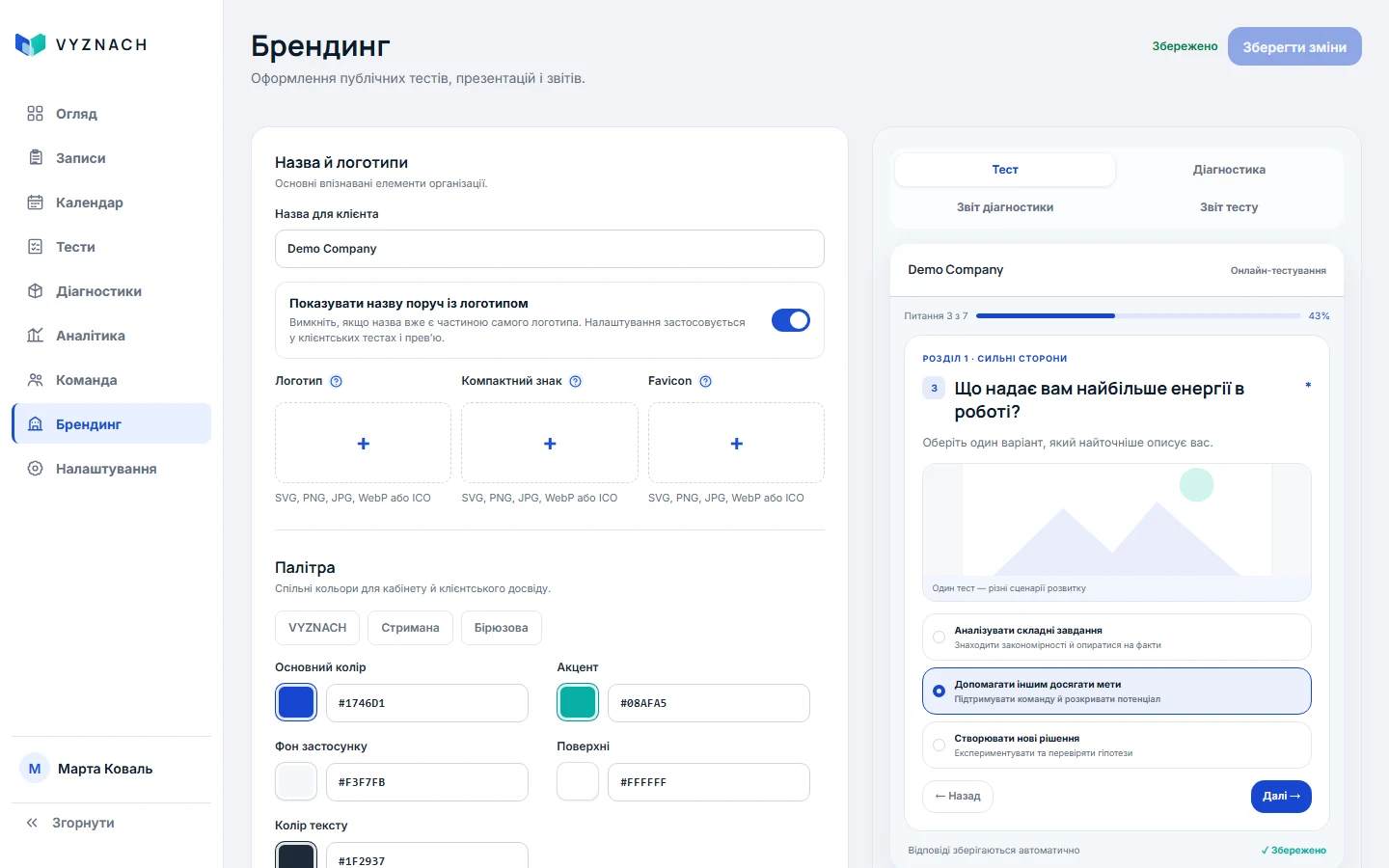The height and width of the screenshot is (868, 1389).
Task: Upload an image in the Favicon box
Action: [736, 443]
